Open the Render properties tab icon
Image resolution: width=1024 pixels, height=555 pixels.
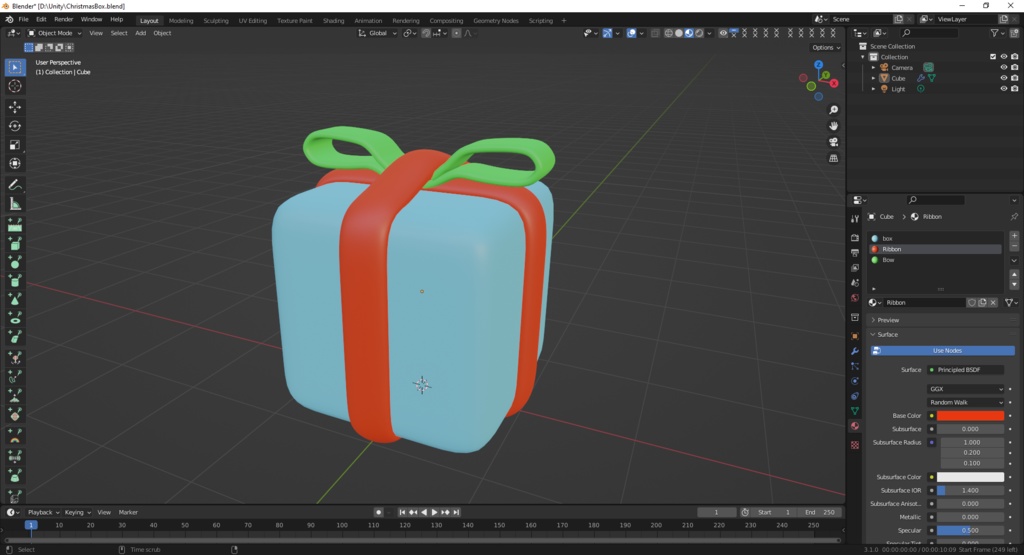[855, 238]
